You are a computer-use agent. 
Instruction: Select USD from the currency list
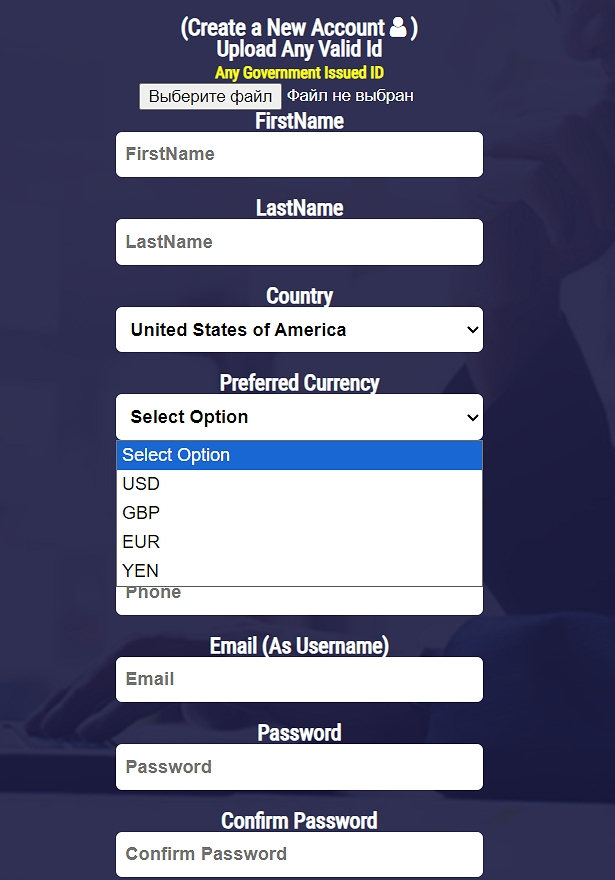(299, 484)
